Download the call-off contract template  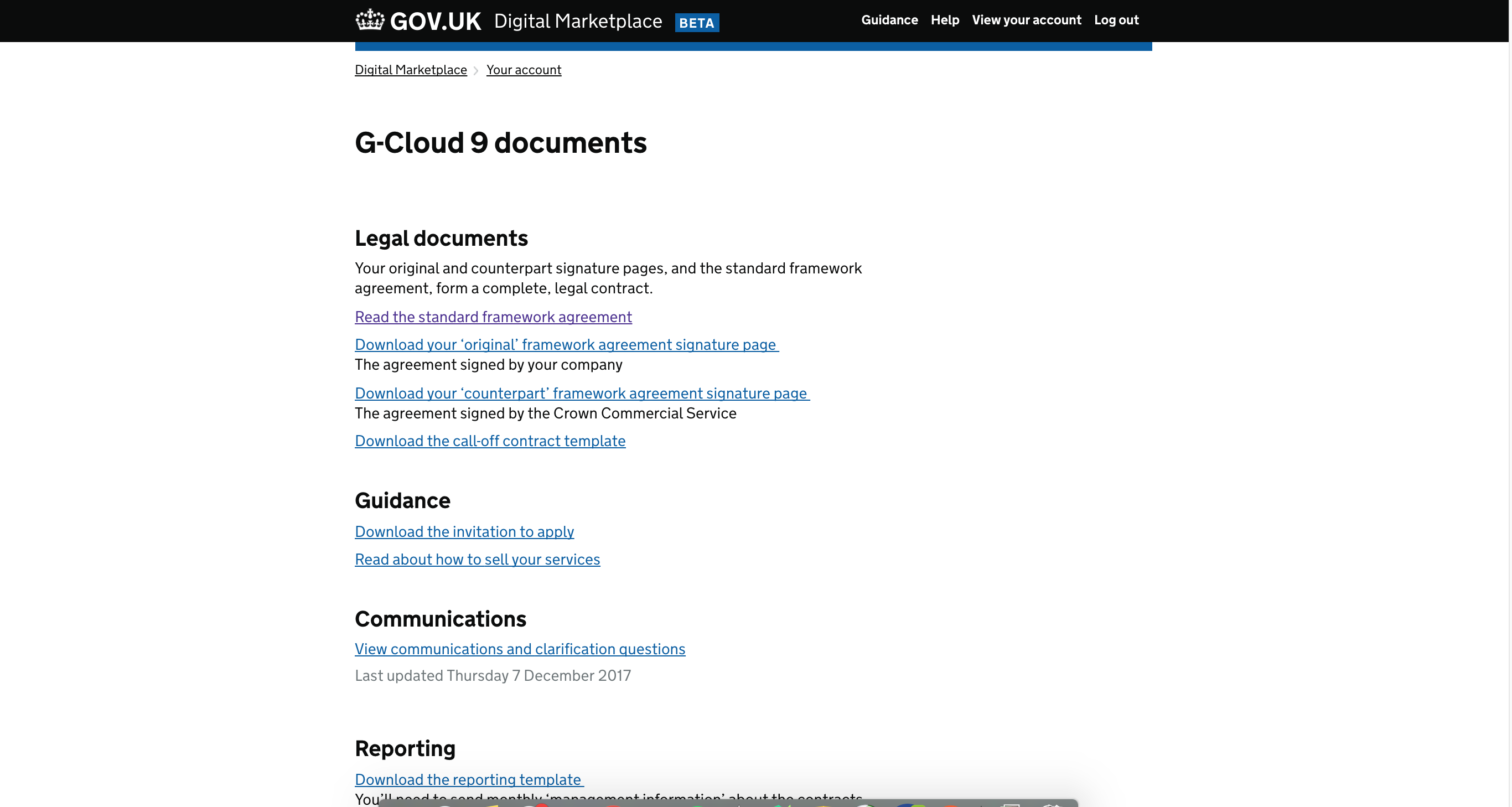click(x=490, y=441)
